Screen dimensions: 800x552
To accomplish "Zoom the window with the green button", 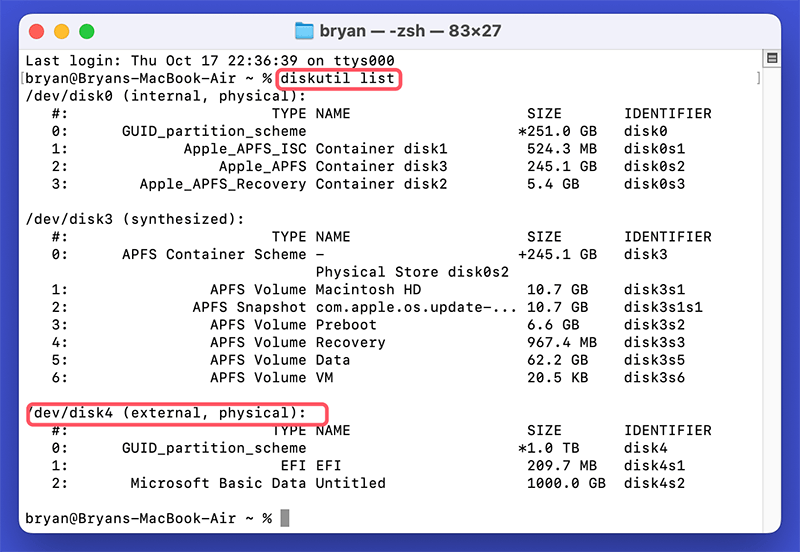I will 87,31.
